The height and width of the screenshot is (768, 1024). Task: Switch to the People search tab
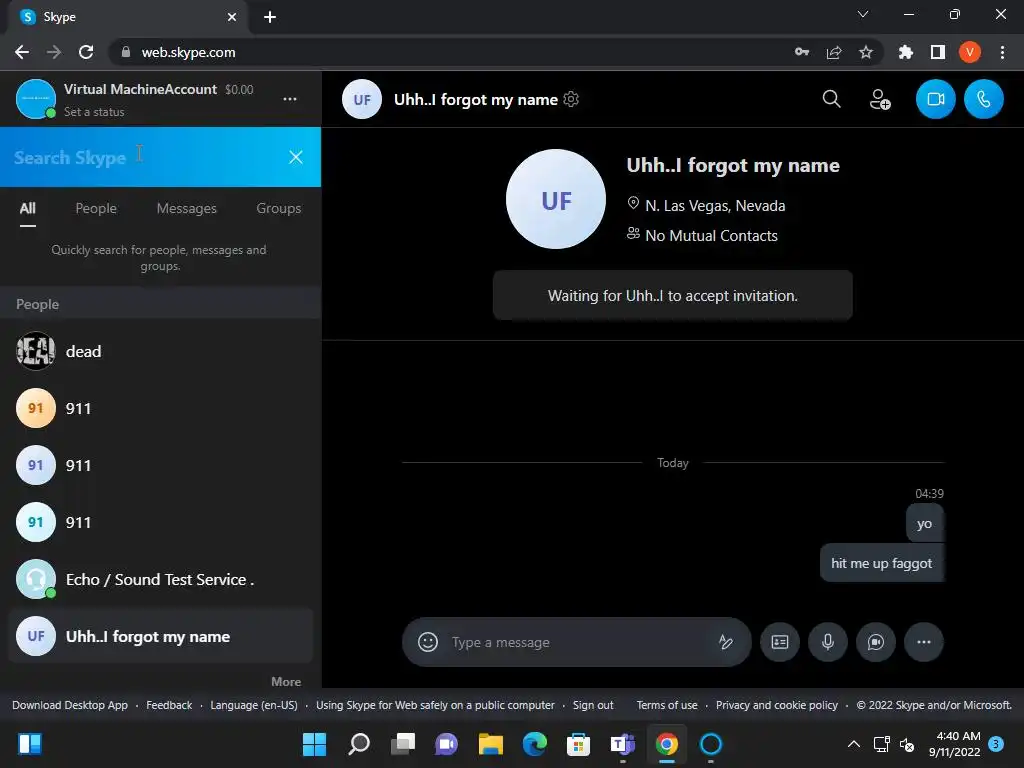click(x=96, y=209)
